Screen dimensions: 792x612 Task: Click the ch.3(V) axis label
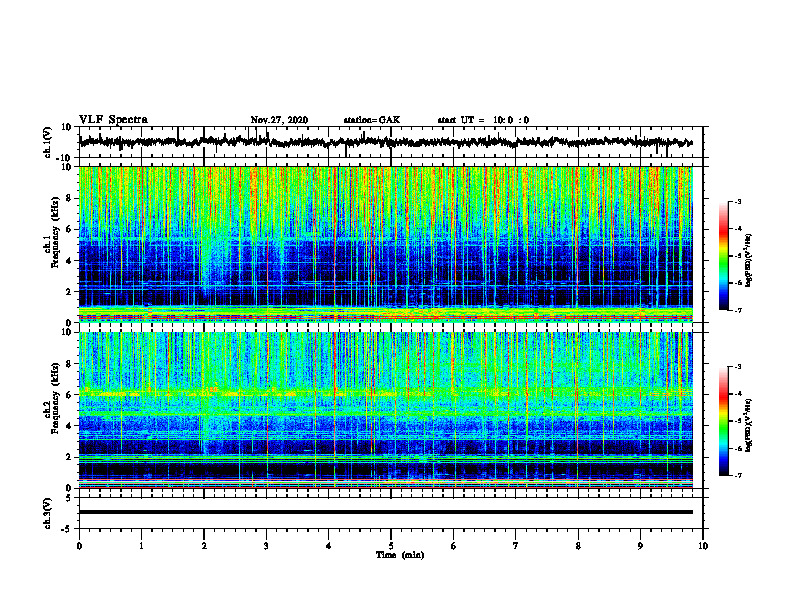click(x=48, y=513)
